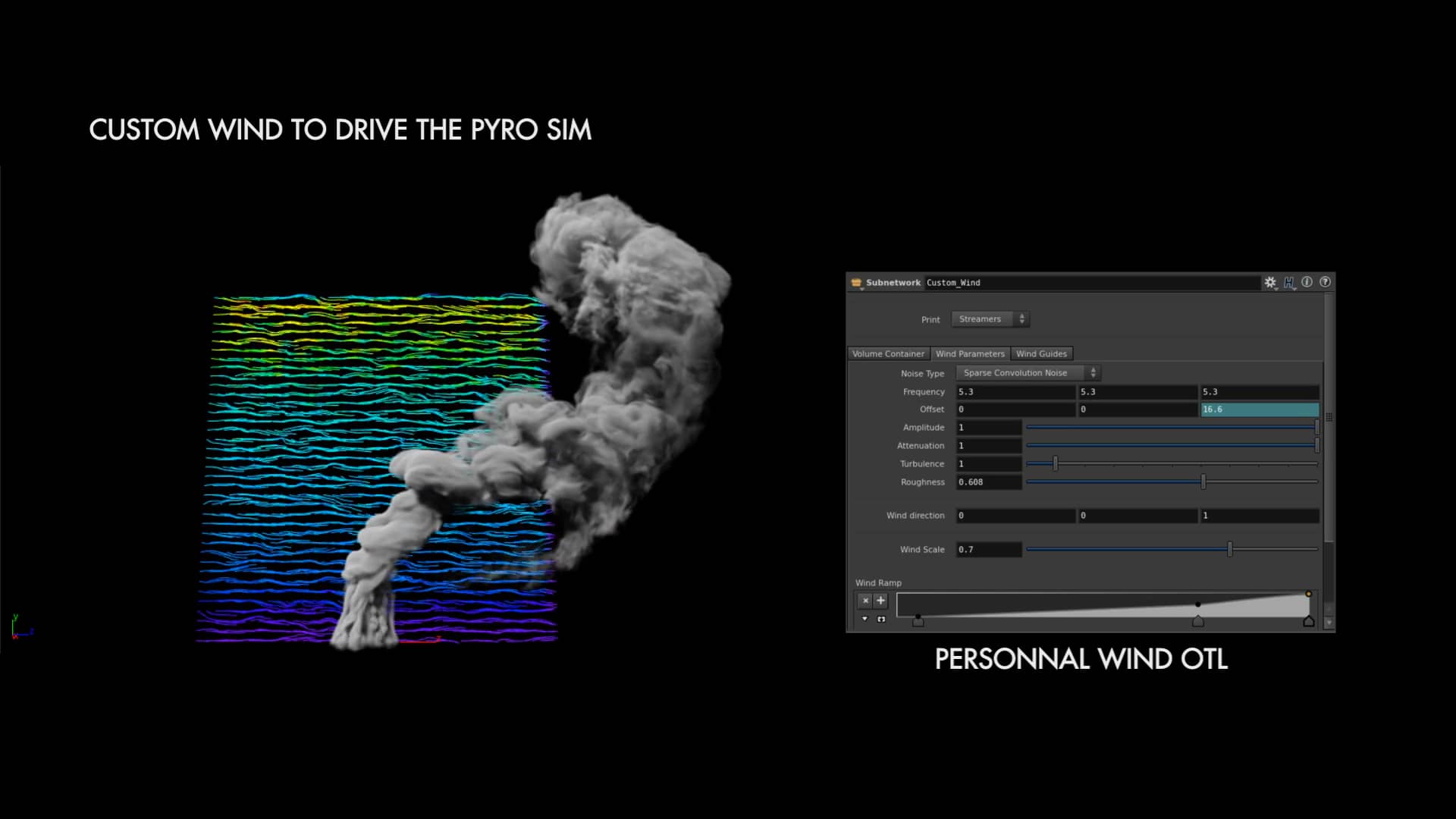1456x819 pixels.
Task: Click the question mark help icon
Action: pos(1325,282)
